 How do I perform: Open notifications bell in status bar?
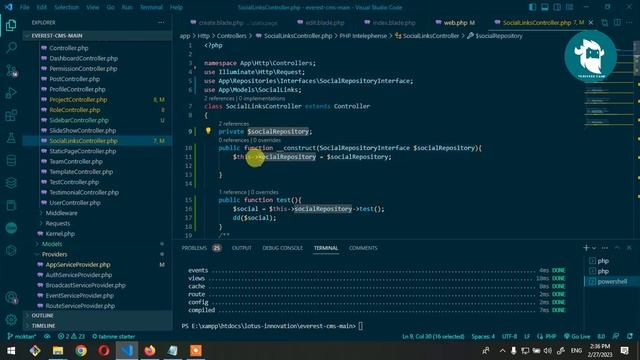[x=630, y=336]
